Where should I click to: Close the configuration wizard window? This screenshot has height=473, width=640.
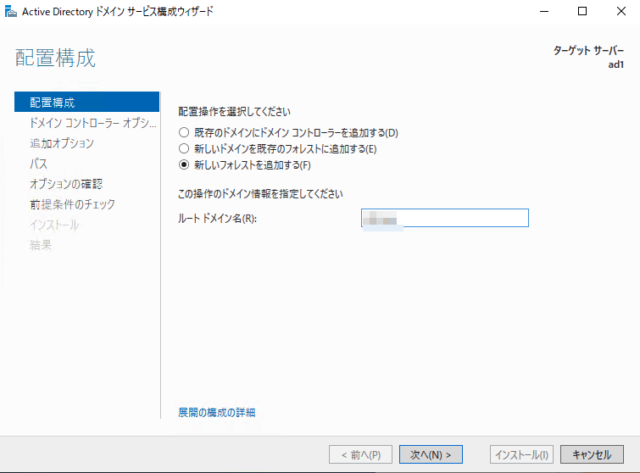[621, 11]
